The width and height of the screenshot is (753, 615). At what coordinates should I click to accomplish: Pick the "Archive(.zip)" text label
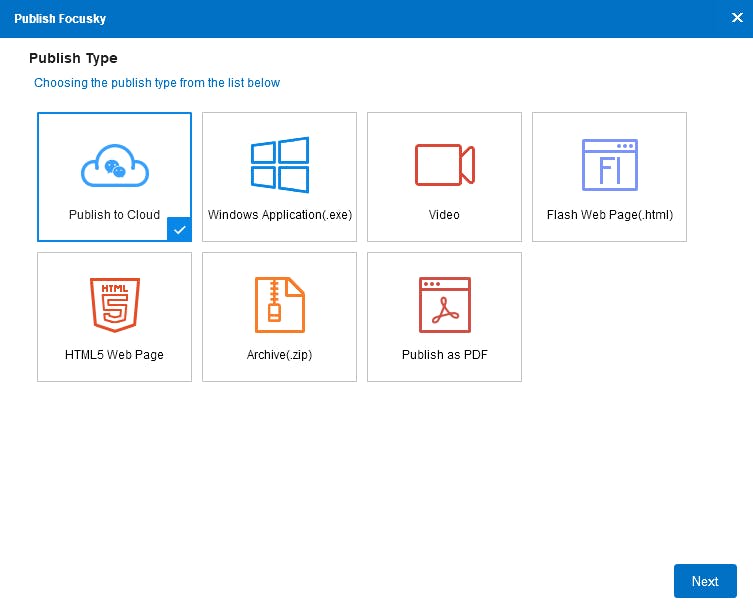coord(279,355)
